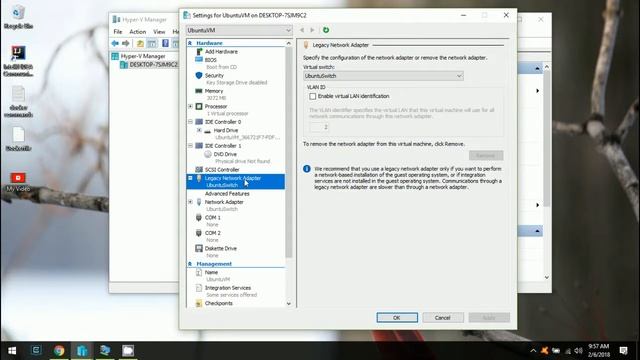Viewport: 640px width, 360px height.
Task: Click Hyper-V Manager taskbar icon
Action: 82,351
